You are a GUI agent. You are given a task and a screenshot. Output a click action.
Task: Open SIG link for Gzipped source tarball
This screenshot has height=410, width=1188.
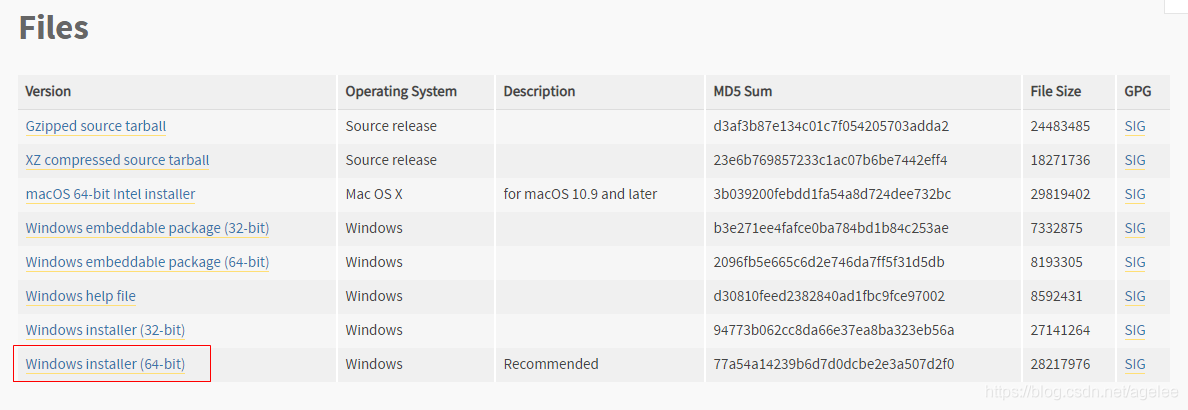pos(1135,126)
